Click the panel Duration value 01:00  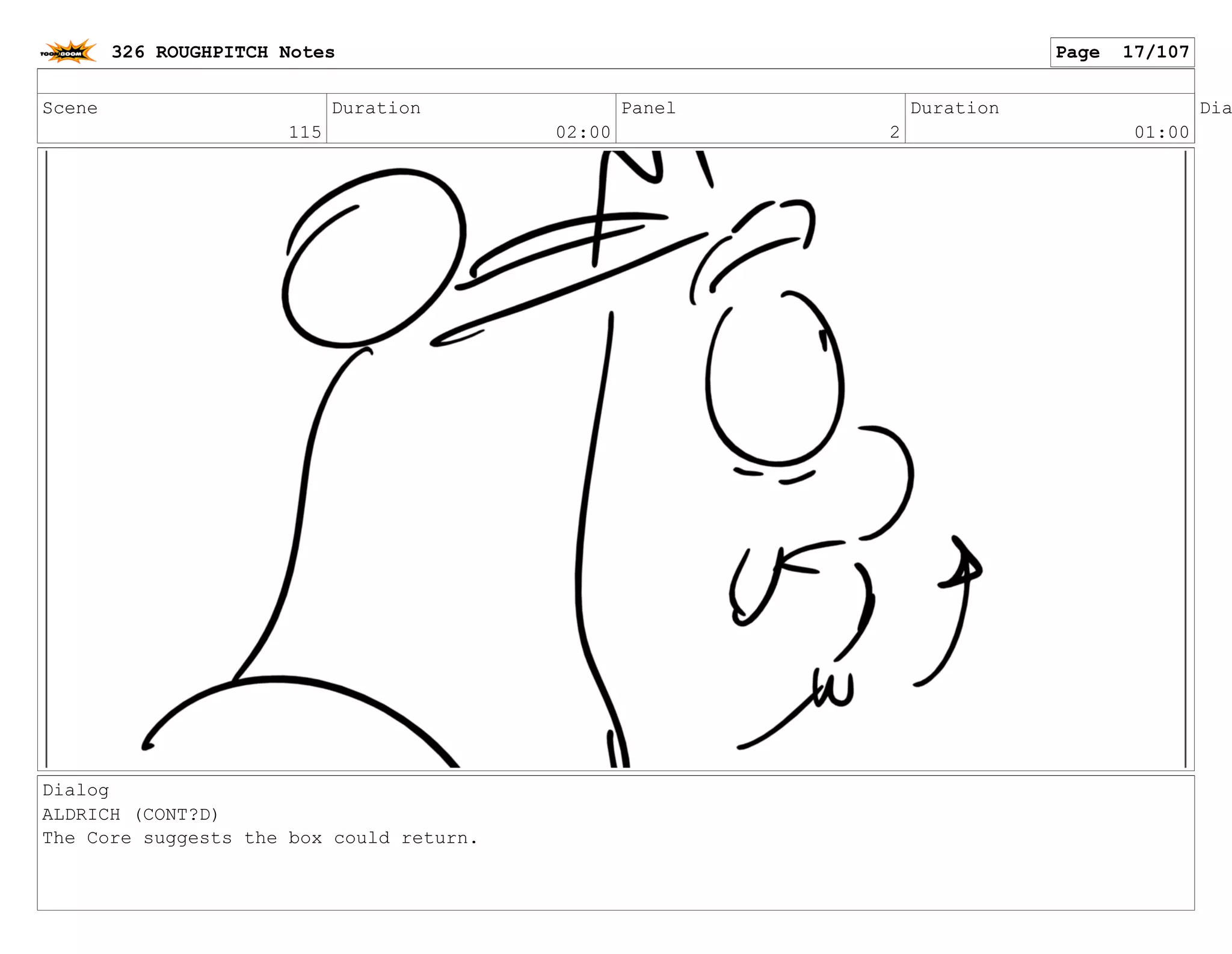click(x=1161, y=132)
